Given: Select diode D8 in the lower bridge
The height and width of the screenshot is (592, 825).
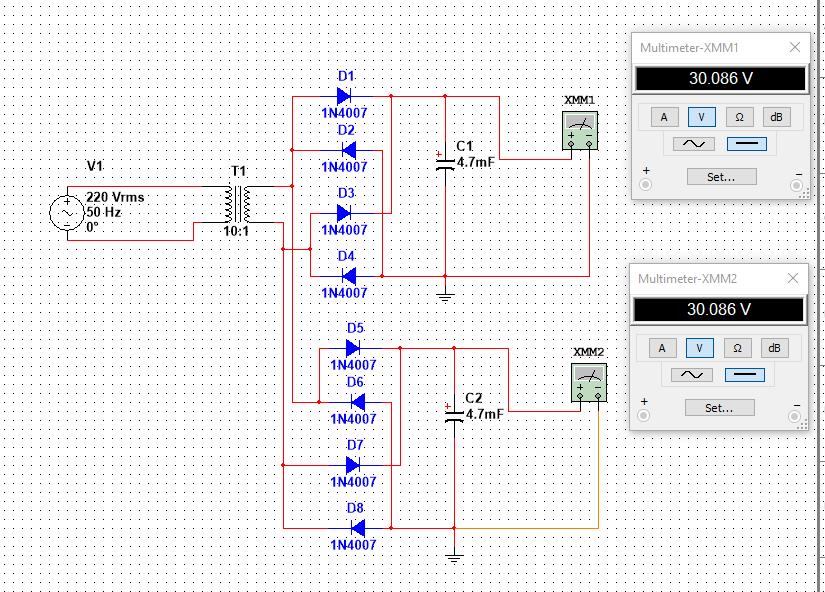Looking at the screenshot, I should (x=358, y=528).
